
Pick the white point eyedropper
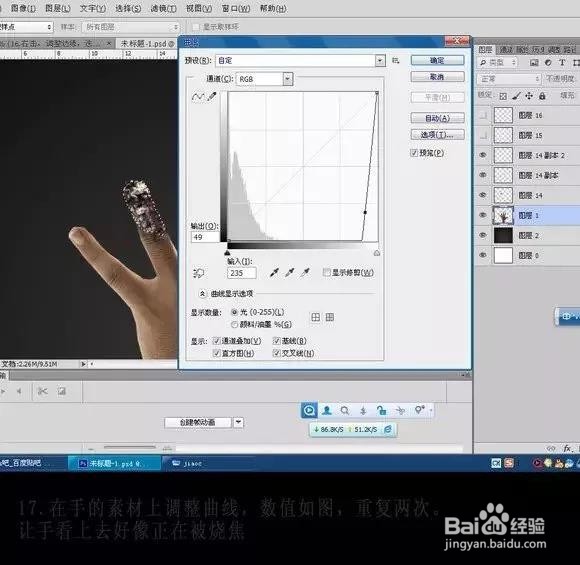coord(305,273)
